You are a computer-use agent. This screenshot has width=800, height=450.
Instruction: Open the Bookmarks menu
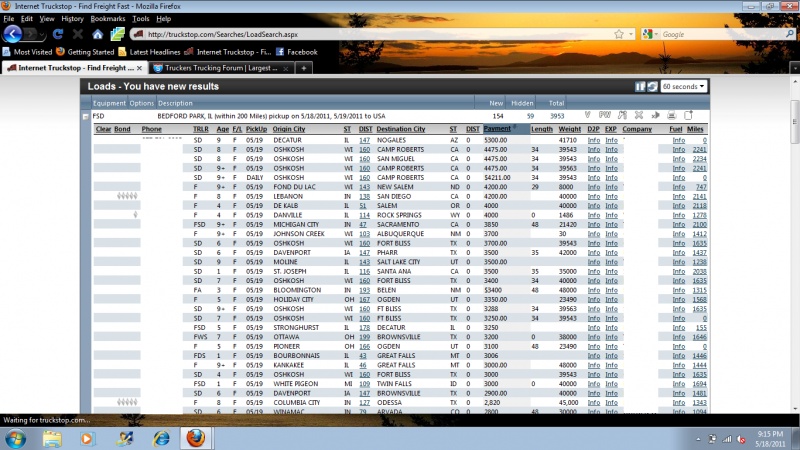[x=108, y=18]
